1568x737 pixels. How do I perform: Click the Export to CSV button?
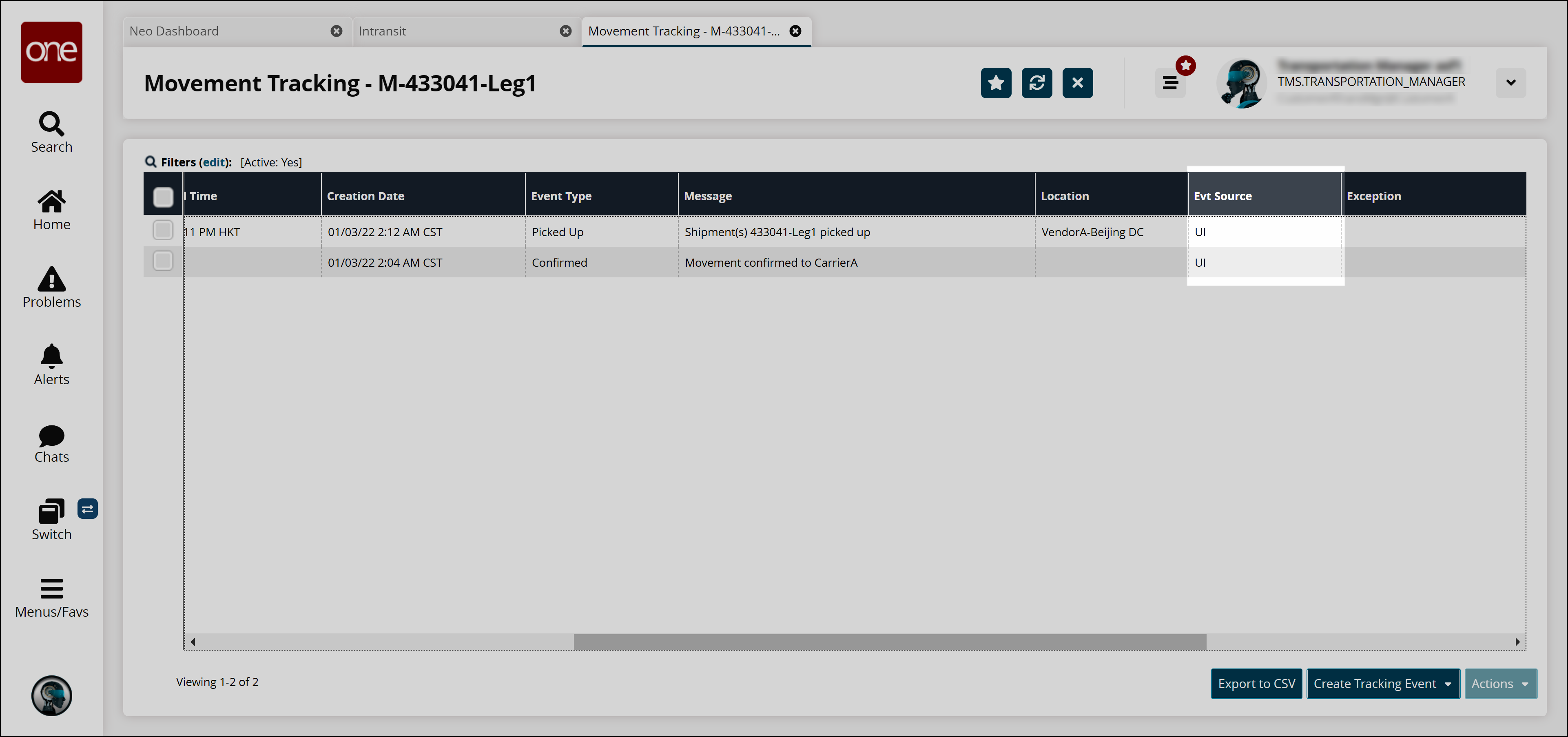1256,684
